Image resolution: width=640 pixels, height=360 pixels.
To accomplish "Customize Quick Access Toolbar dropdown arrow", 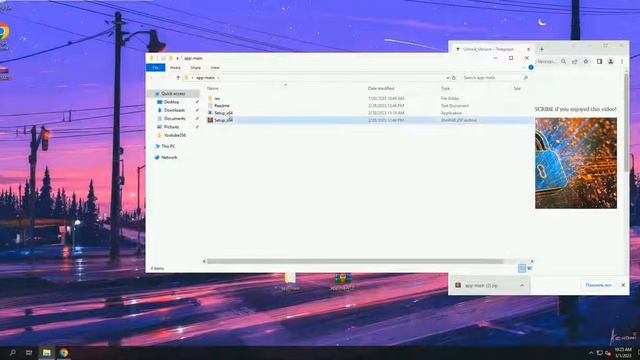I will click(178, 58).
